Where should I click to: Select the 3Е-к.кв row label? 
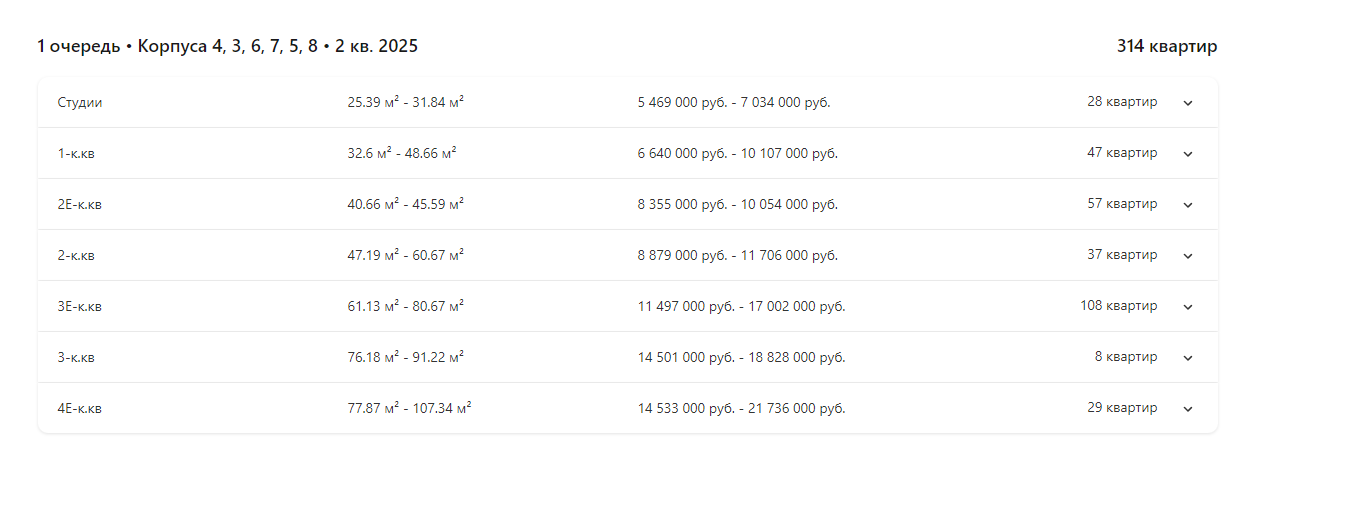pos(80,306)
